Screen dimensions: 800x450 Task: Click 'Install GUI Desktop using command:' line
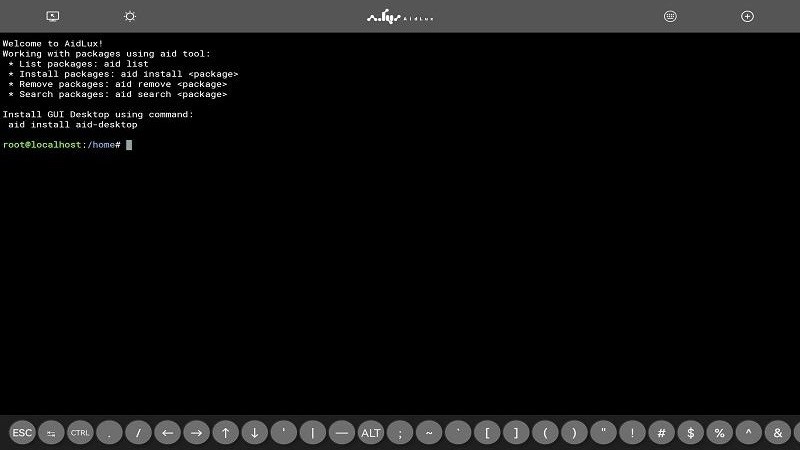[x=98, y=114]
